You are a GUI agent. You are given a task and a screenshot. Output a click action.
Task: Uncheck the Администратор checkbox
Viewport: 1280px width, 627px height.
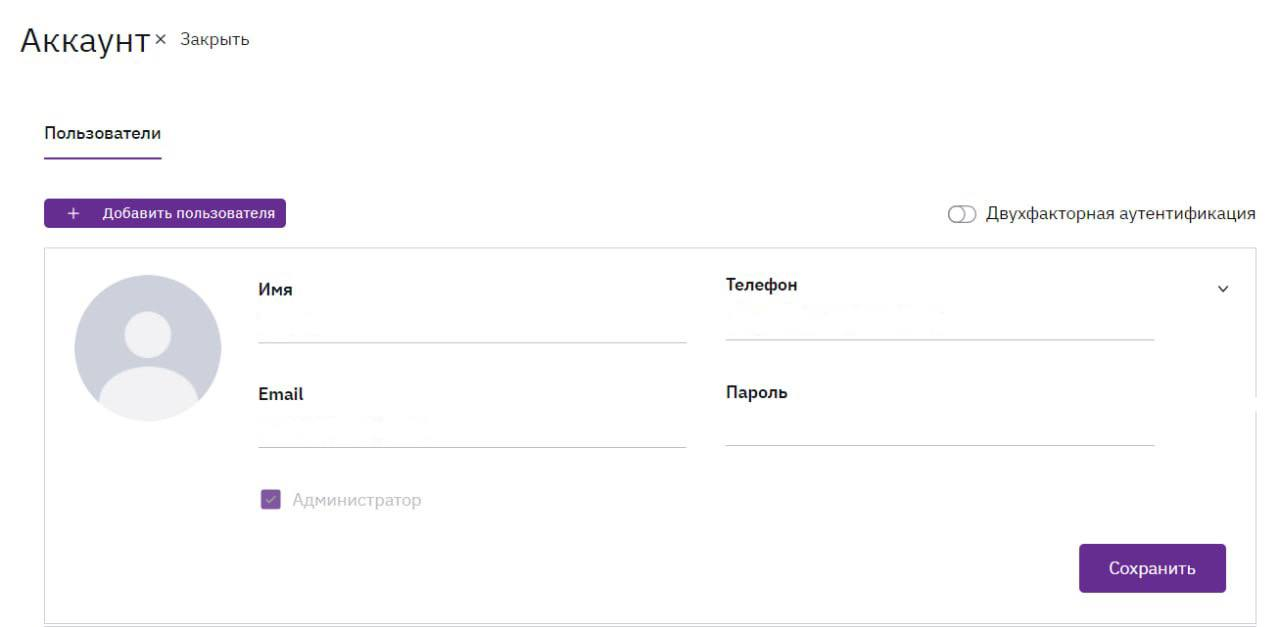click(270, 500)
